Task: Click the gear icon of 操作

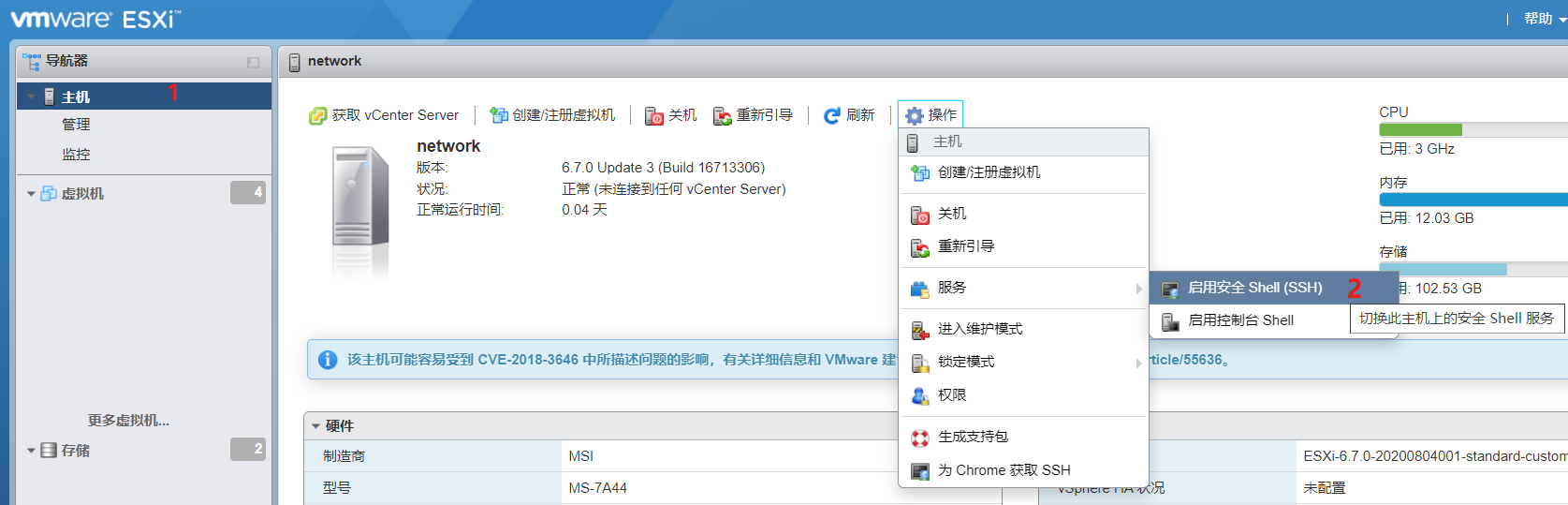Action: click(915, 115)
